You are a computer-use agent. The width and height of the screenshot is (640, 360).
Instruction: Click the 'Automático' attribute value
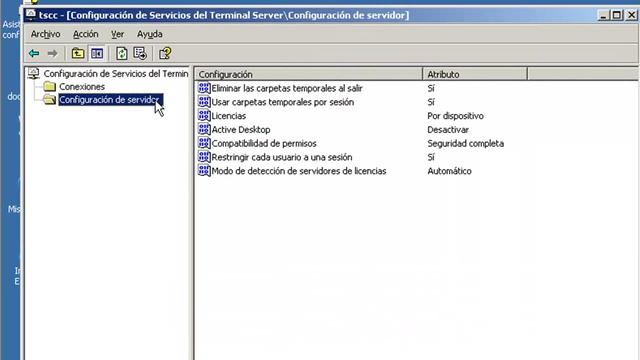pos(449,171)
